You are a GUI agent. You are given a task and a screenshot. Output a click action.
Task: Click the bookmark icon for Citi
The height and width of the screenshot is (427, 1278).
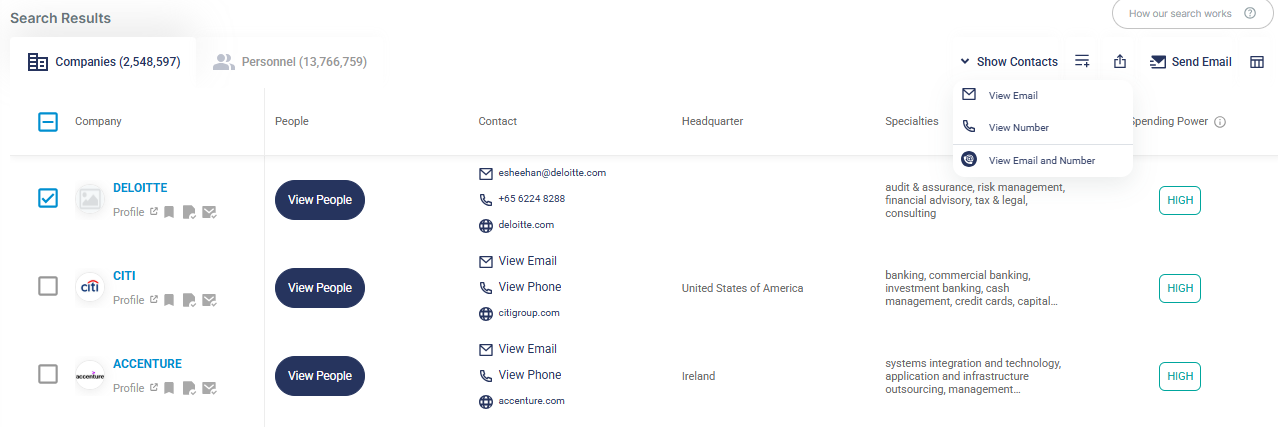pyautogui.click(x=170, y=300)
